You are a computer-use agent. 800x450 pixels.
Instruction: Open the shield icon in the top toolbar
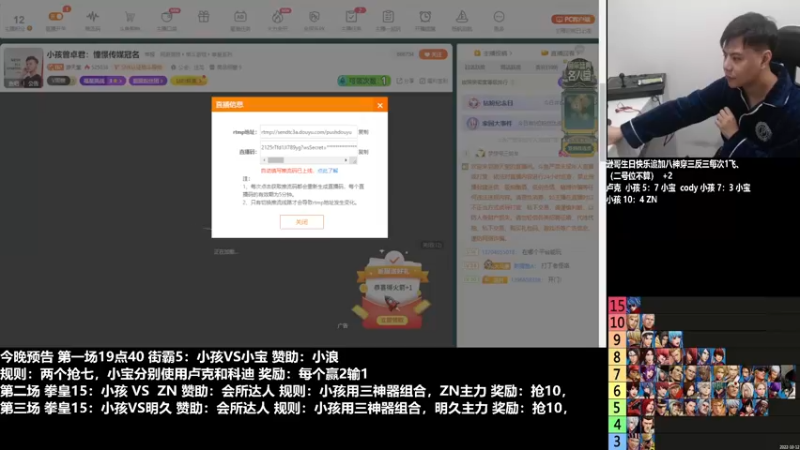point(314,17)
